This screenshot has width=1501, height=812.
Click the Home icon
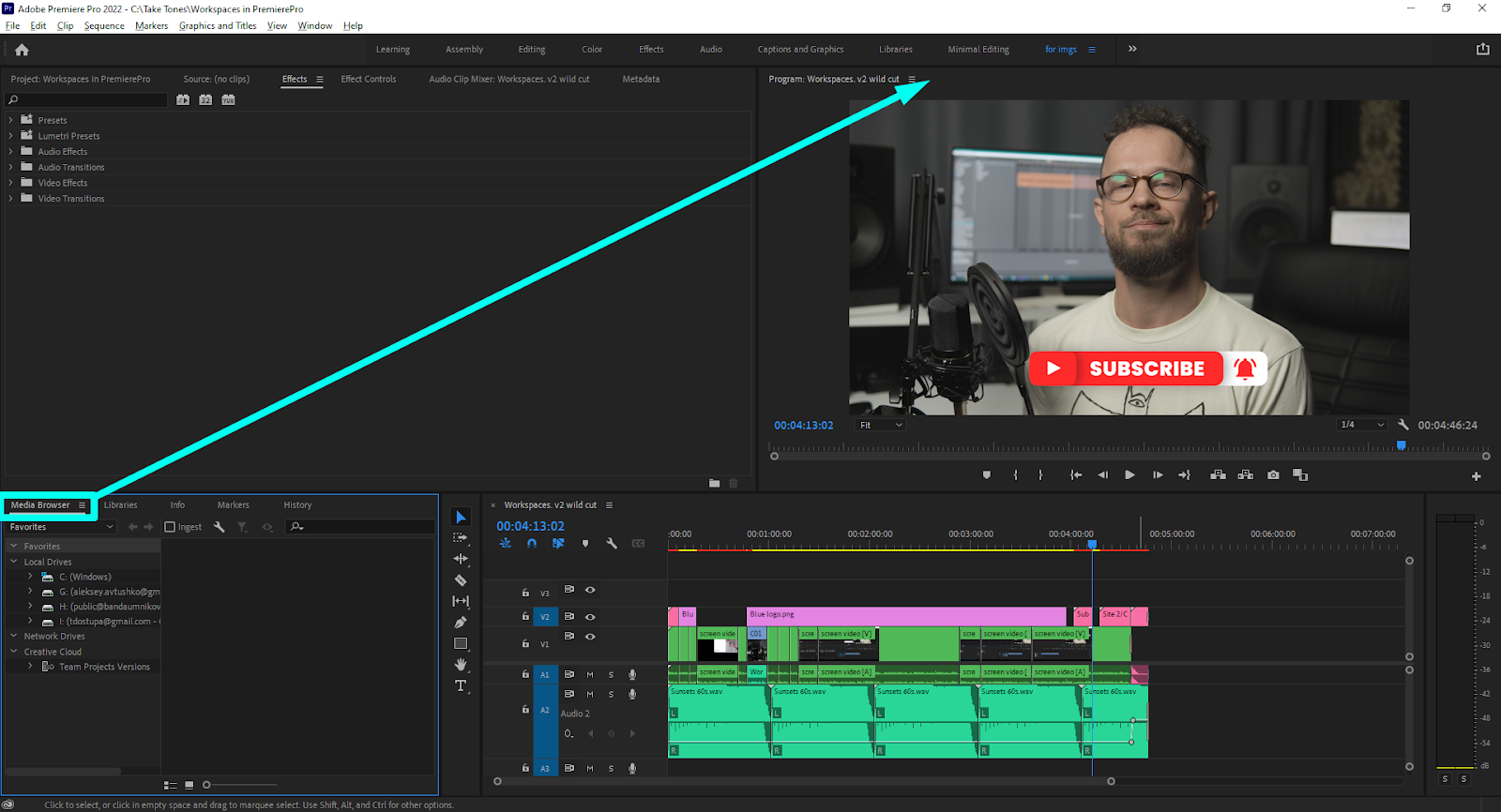point(22,50)
